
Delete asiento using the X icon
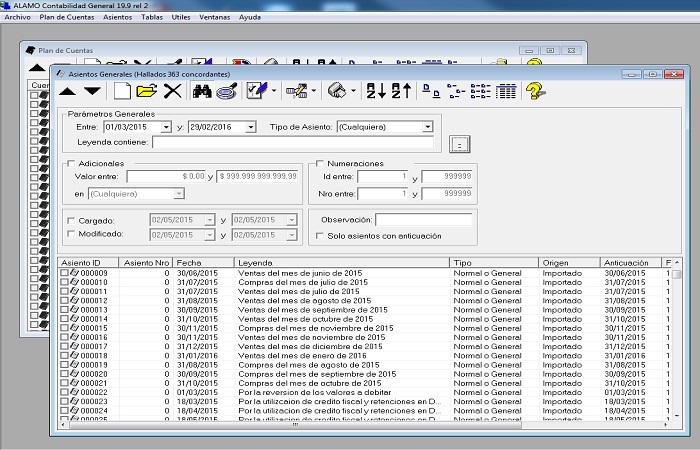[172, 91]
